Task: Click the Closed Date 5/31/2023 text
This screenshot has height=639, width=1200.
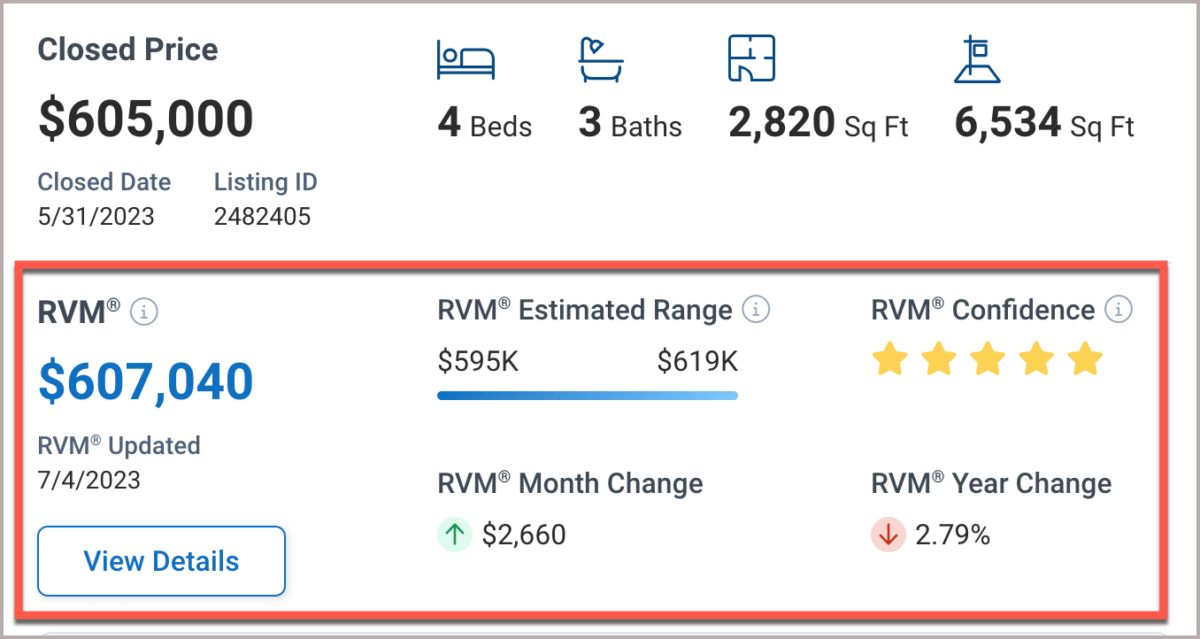Action: pos(96,216)
